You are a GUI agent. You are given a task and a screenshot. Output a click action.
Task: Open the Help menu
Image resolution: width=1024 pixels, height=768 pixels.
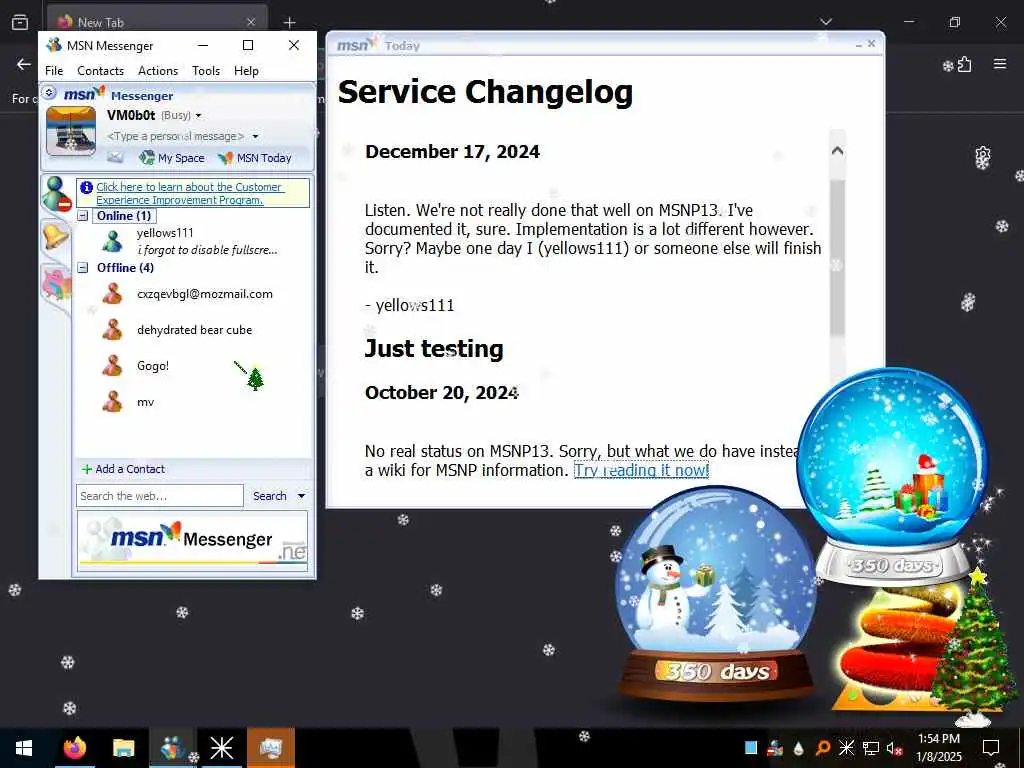(246, 71)
